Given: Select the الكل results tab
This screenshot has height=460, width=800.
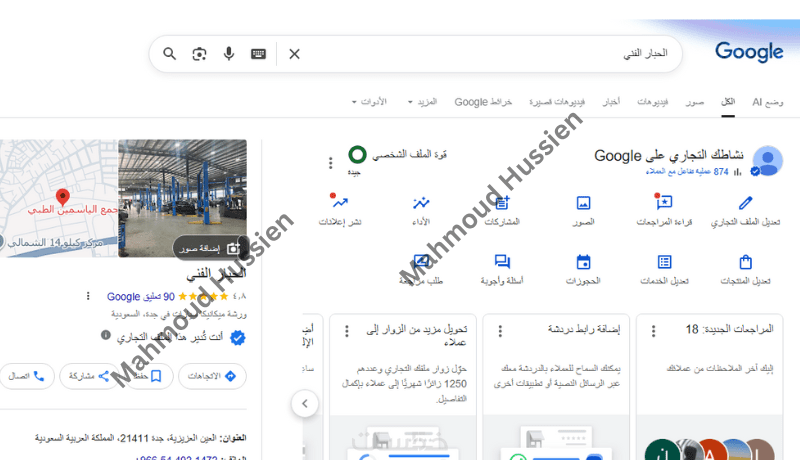Looking at the screenshot, I should pos(728,102).
